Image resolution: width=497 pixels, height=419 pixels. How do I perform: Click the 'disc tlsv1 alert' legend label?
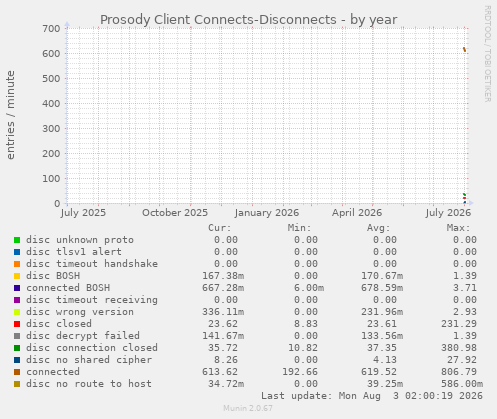pyautogui.click(x=74, y=252)
